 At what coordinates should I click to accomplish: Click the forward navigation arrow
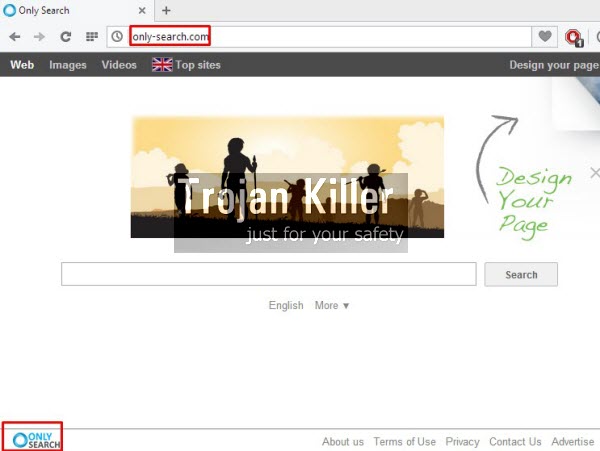click(39, 37)
